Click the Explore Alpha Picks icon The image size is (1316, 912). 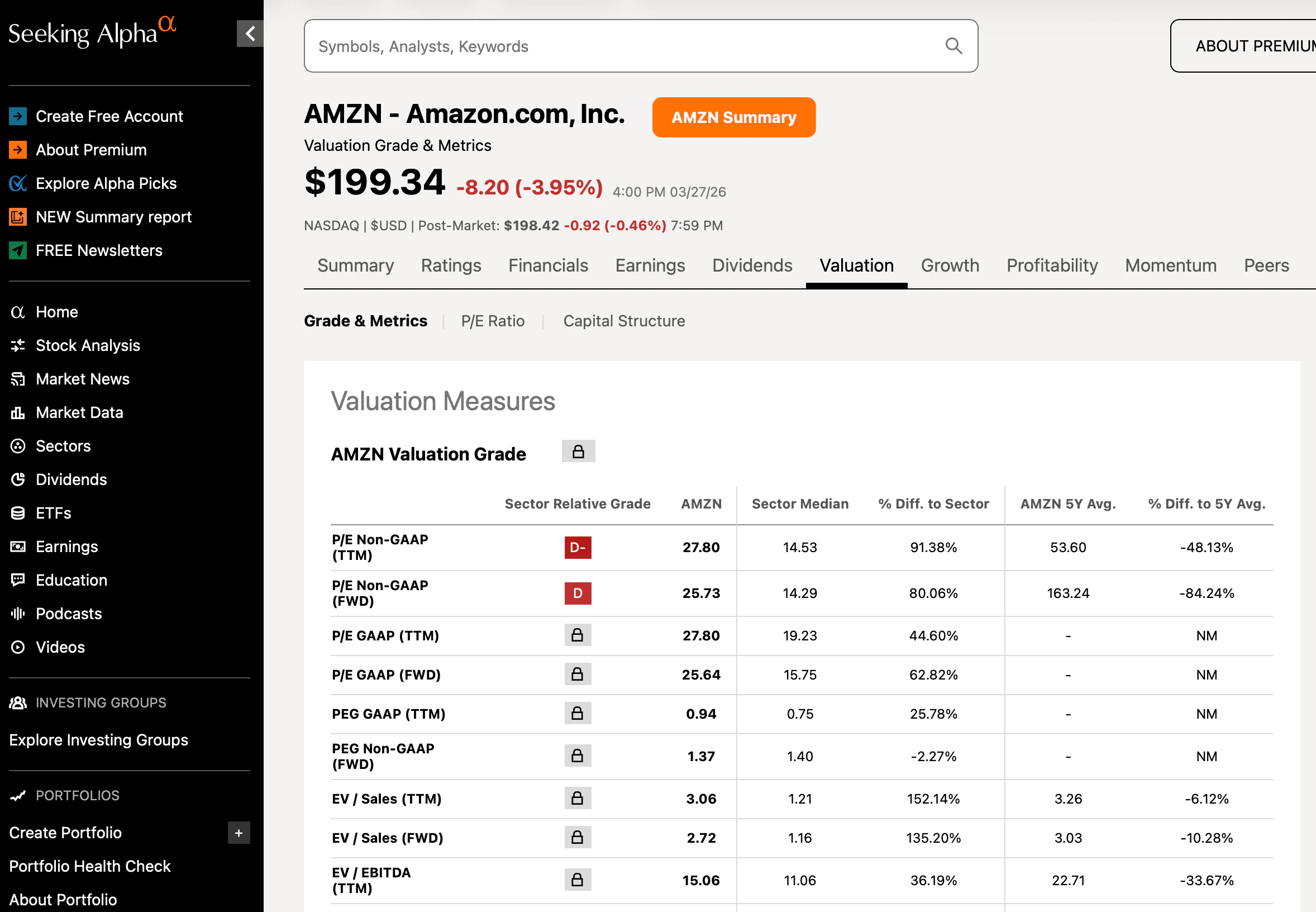[x=18, y=183]
